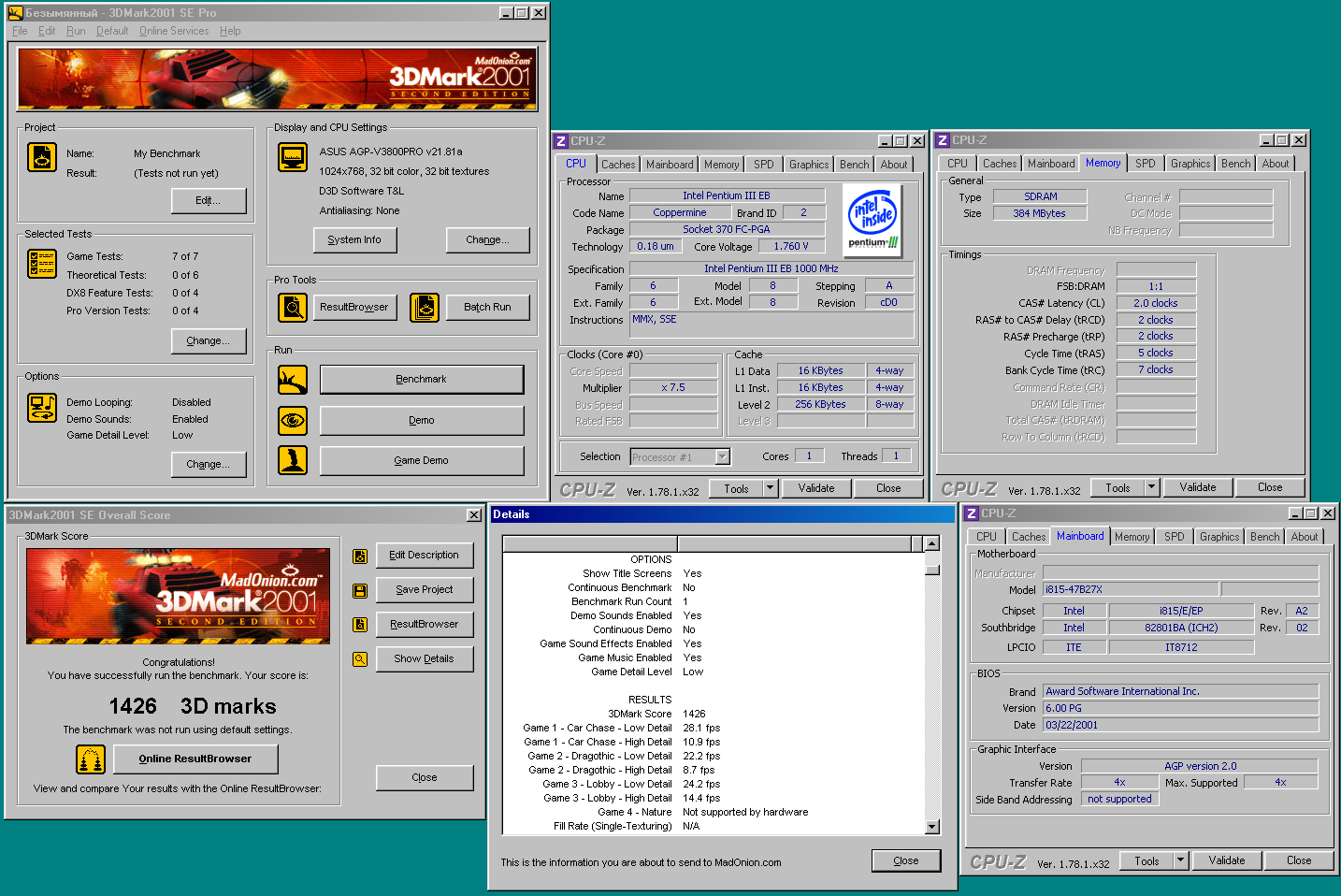Click the monitor icon in Display and CPU Settings
Viewport: 1341px width, 896px height.
pyautogui.click(x=293, y=157)
